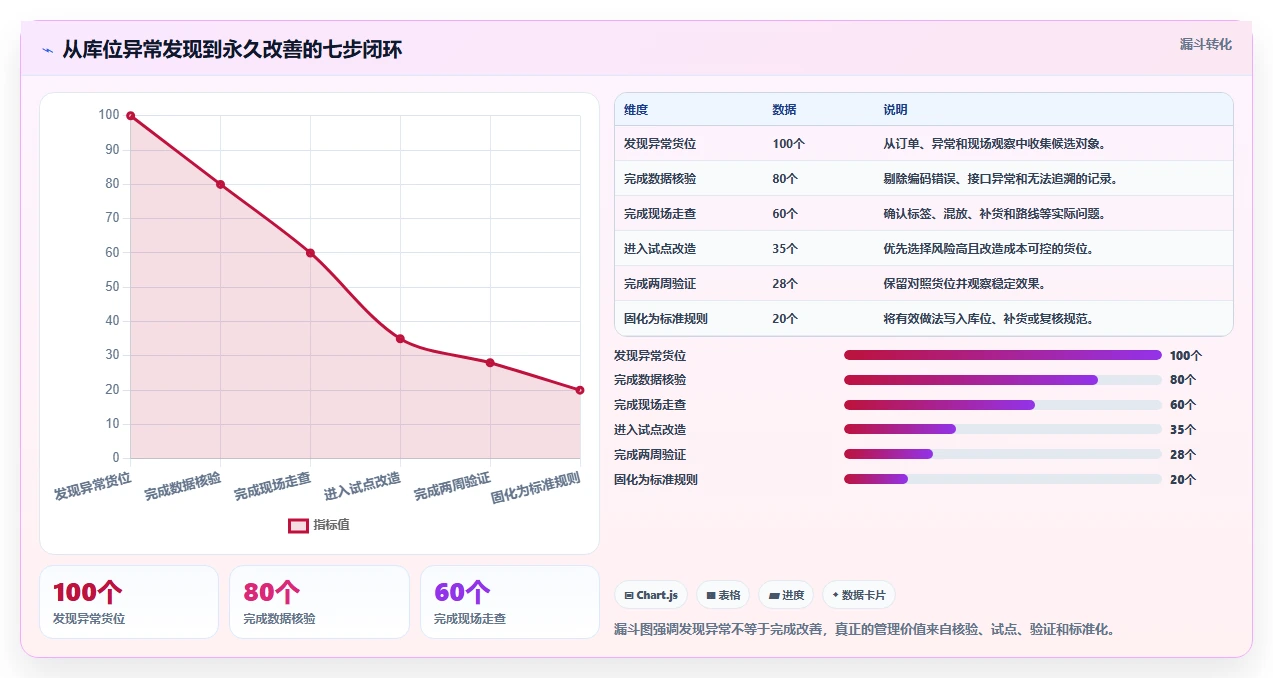Click the 完成现场走查 progress bar
This screenshot has height=678, width=1273.
tap(1003, 405)
